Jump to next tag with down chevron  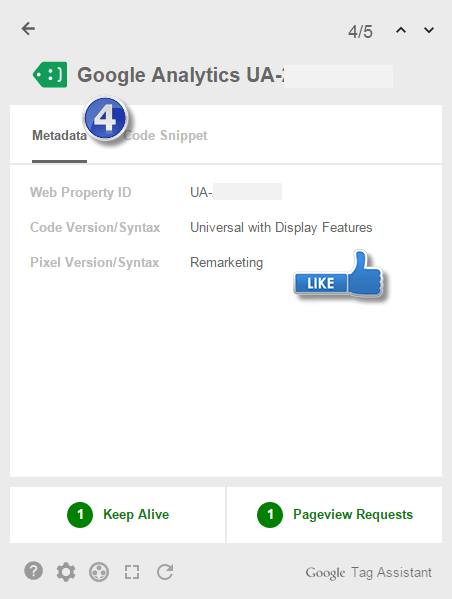[429, 30]
